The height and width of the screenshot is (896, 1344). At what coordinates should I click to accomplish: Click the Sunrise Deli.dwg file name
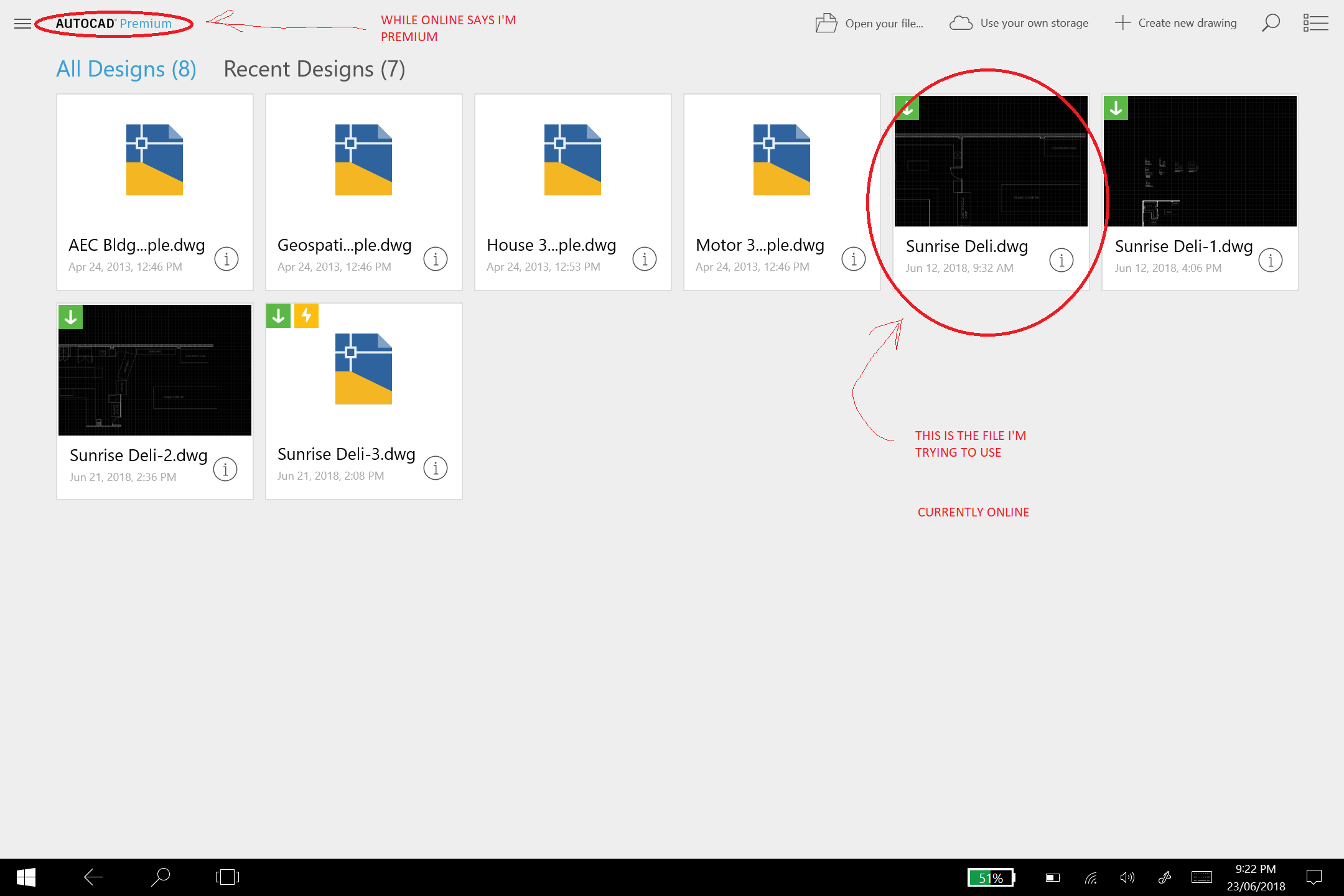pyautogui.click(x=966, y=246)
